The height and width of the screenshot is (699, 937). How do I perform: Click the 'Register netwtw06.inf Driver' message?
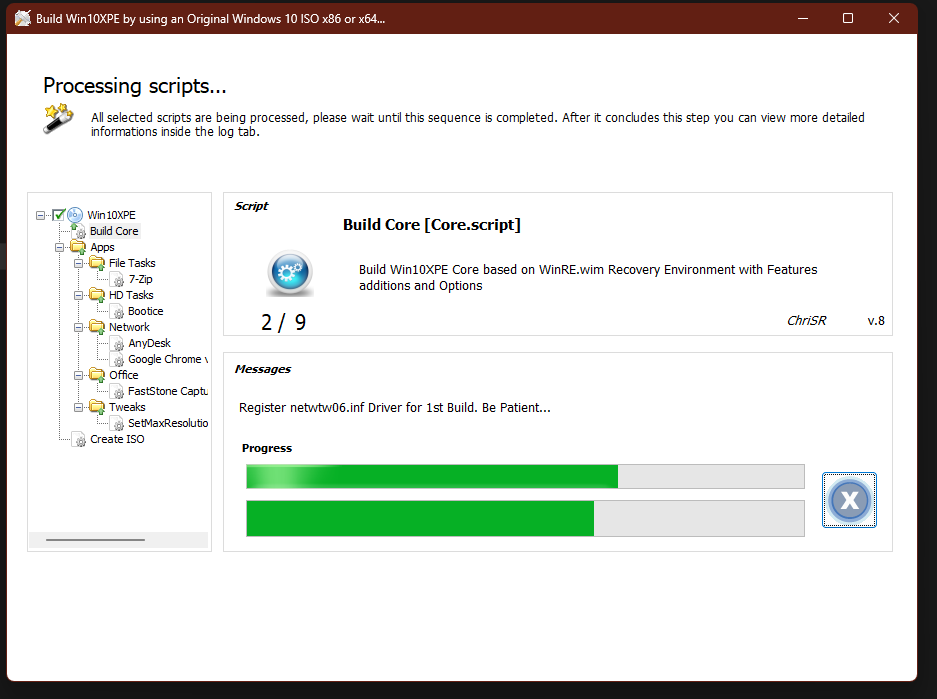pyautogui.click(x=394, y=407)
